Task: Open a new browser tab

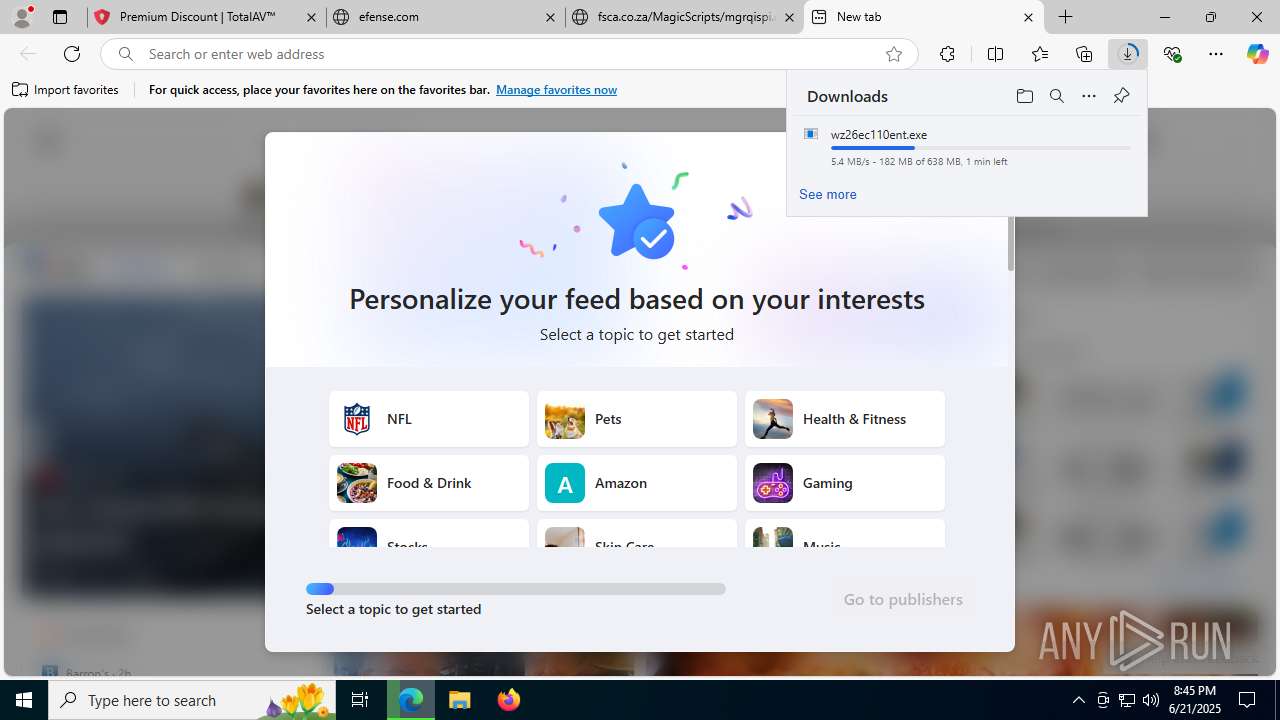Action: click(1066, 17)
